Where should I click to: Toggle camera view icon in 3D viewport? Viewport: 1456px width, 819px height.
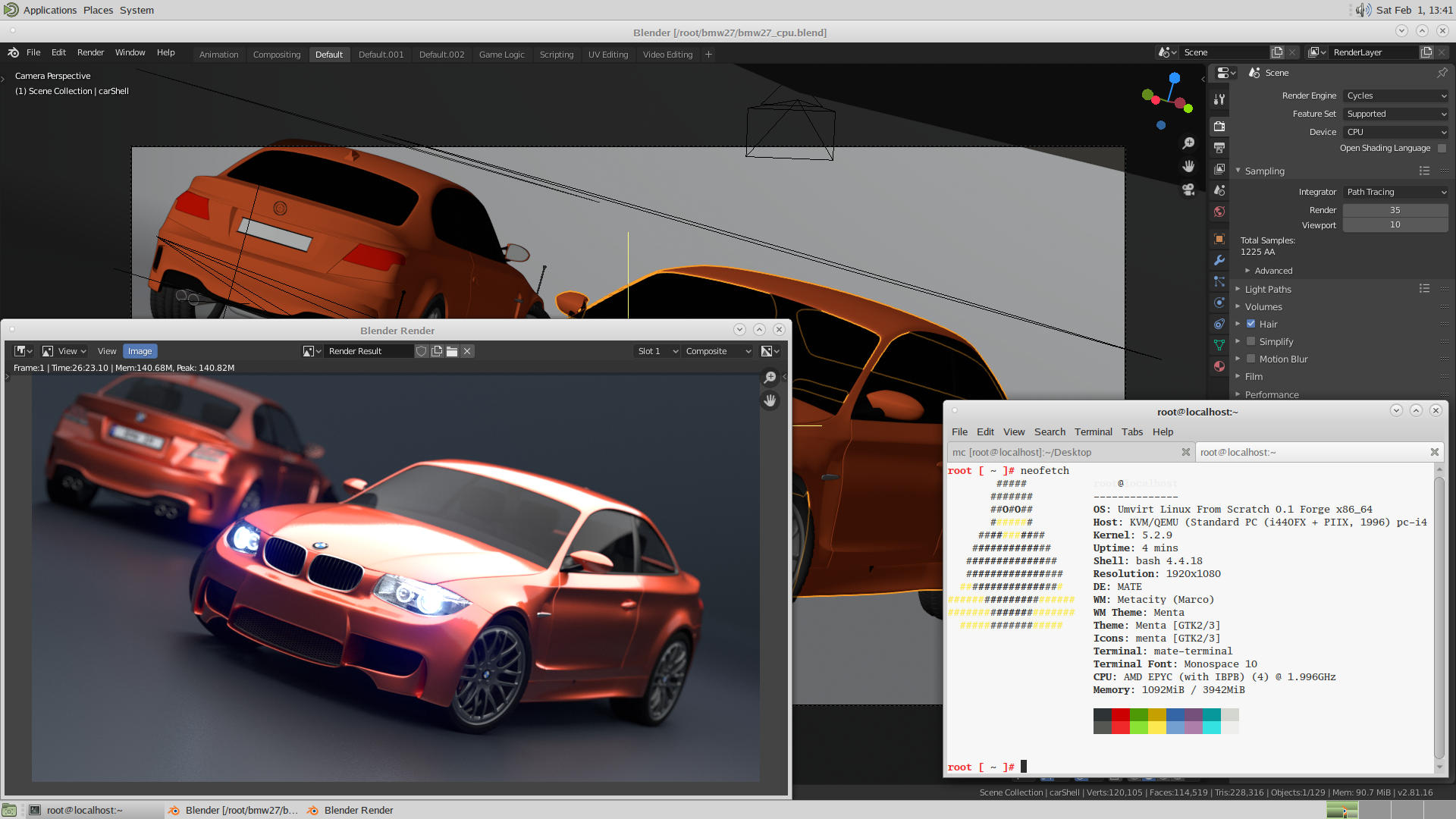coord(1188,190)
